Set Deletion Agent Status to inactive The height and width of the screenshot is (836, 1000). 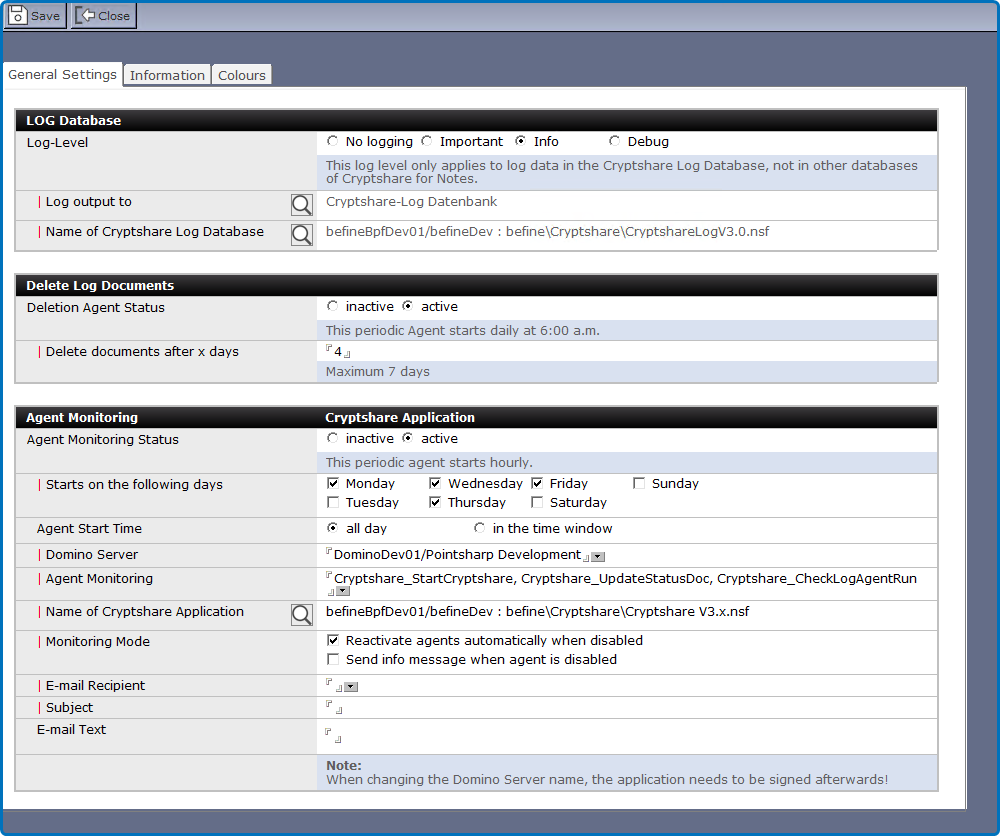pyautogui.click(x=333, y=307)
